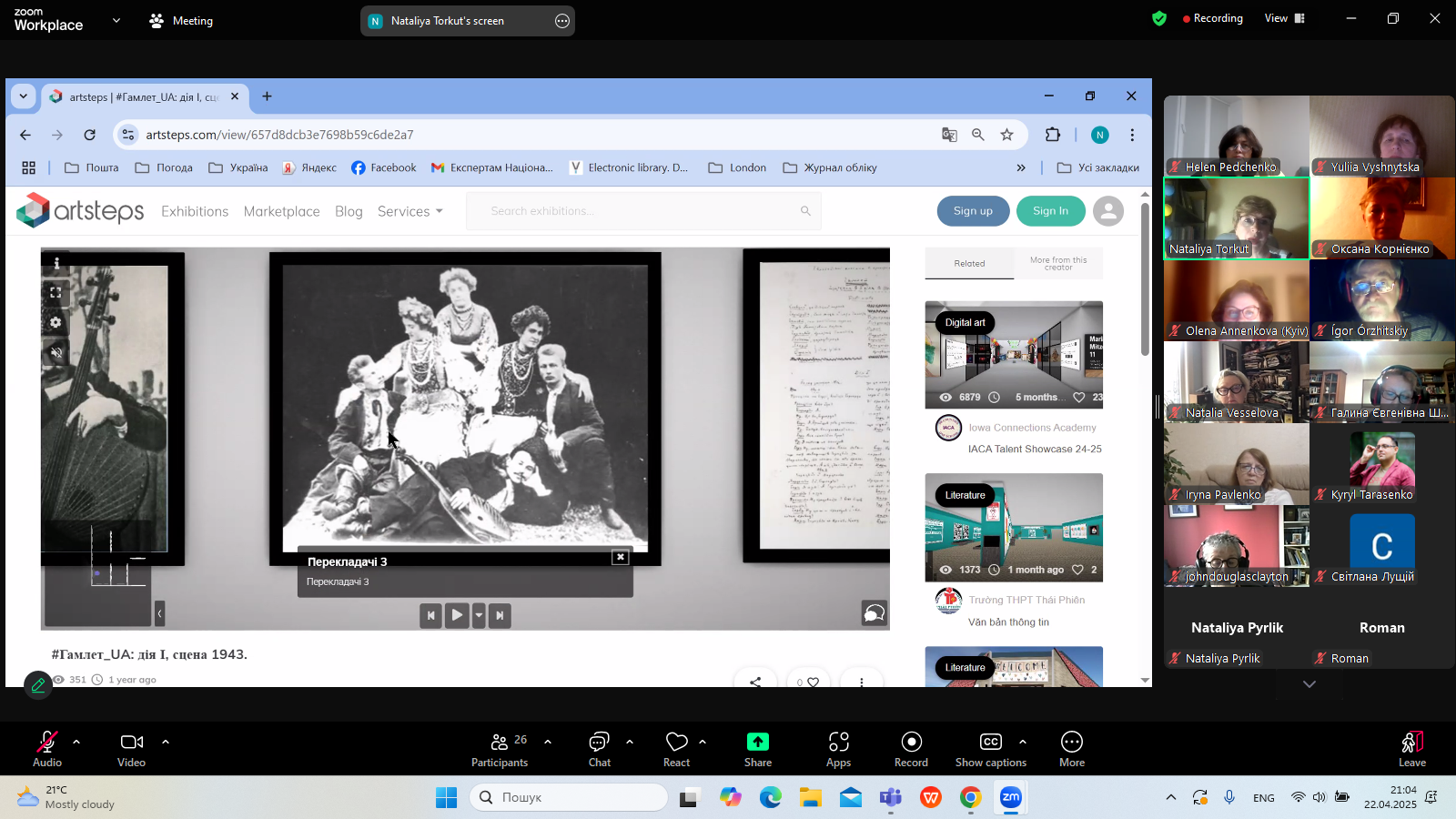1456x819 pixels.
Task: Bookmark page with the star icon
Action: (x=1006, y=135)
